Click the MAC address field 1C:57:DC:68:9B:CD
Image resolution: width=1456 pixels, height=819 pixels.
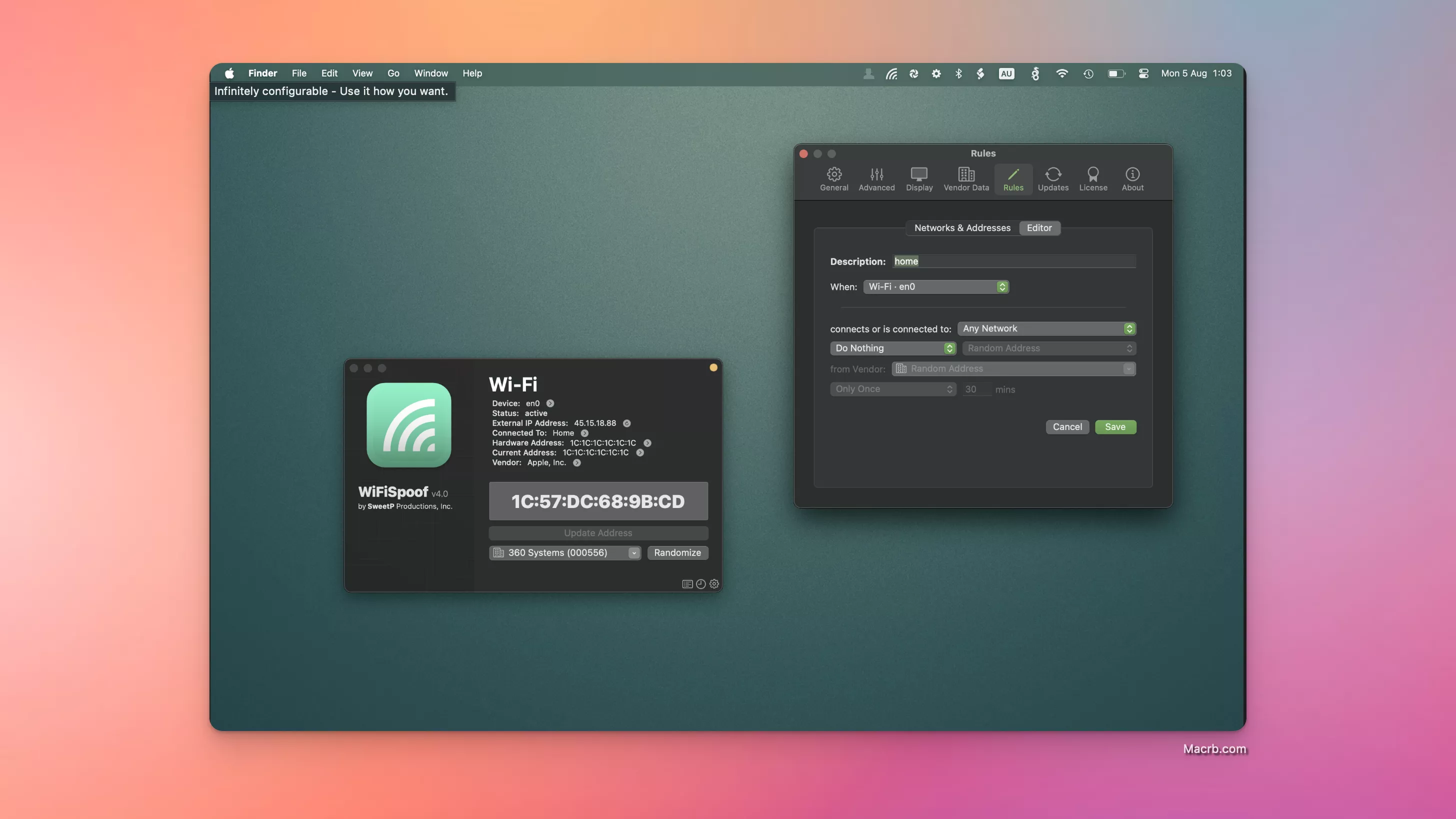[598, 501]
